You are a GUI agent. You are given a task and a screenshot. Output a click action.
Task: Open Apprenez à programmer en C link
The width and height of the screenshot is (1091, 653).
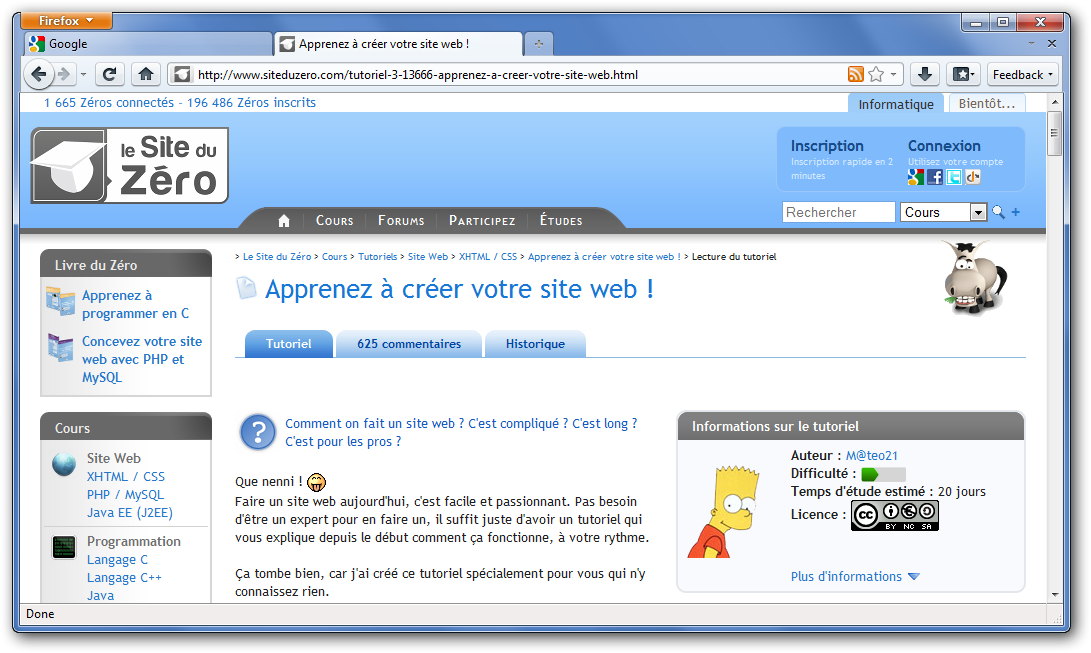(136, 305)
